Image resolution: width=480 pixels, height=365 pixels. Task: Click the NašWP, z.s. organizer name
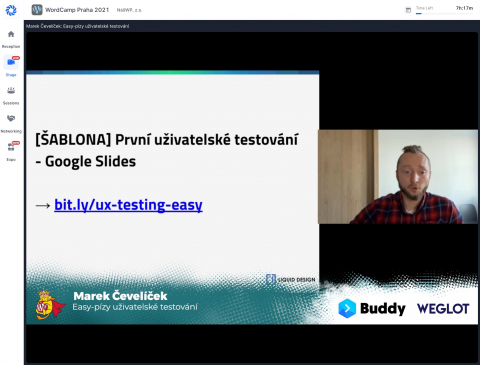(129, 10)
